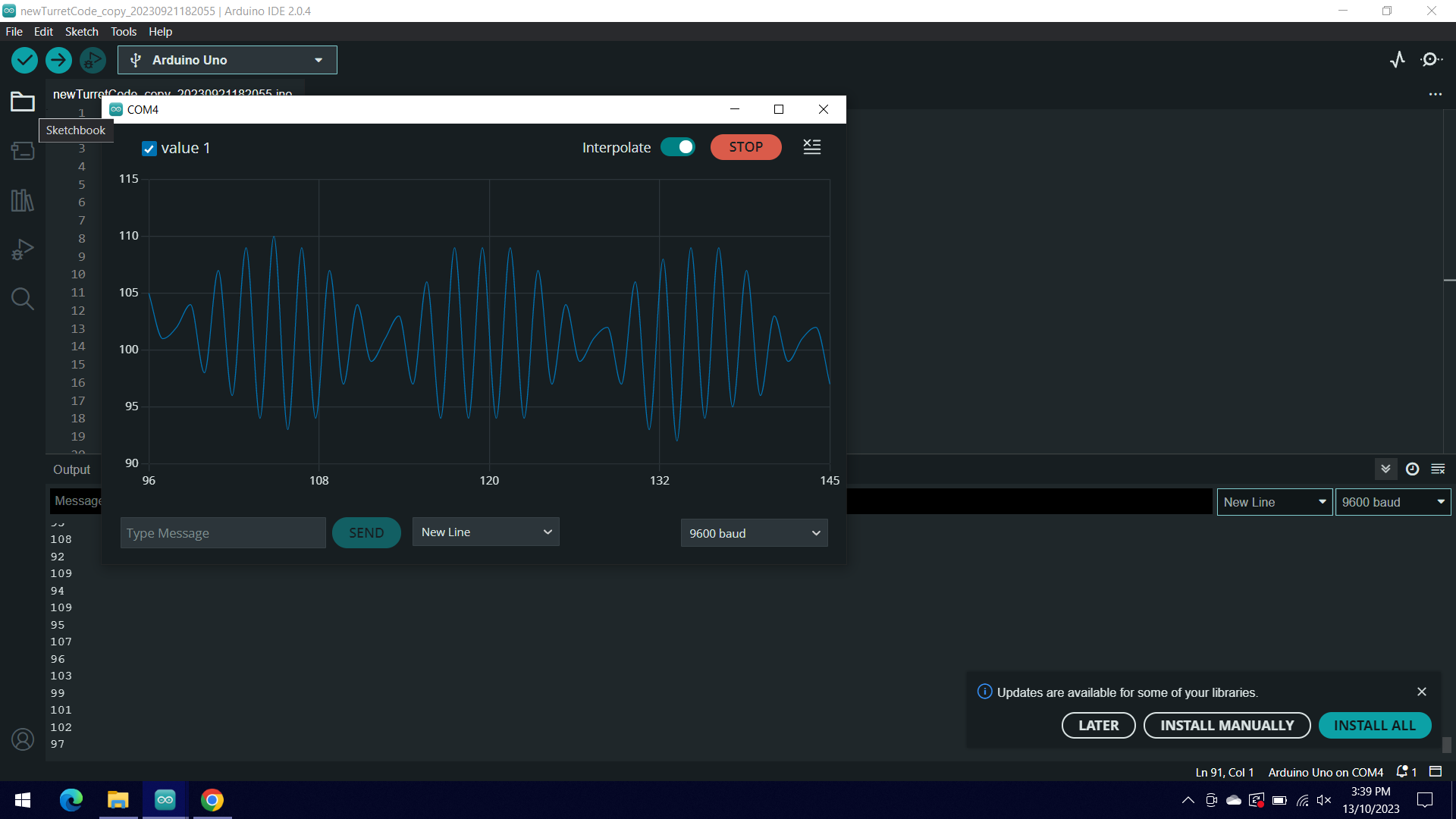Open the Sketch menu
1456x819 pixels.
pyautogui.click(x=81, y=32)
